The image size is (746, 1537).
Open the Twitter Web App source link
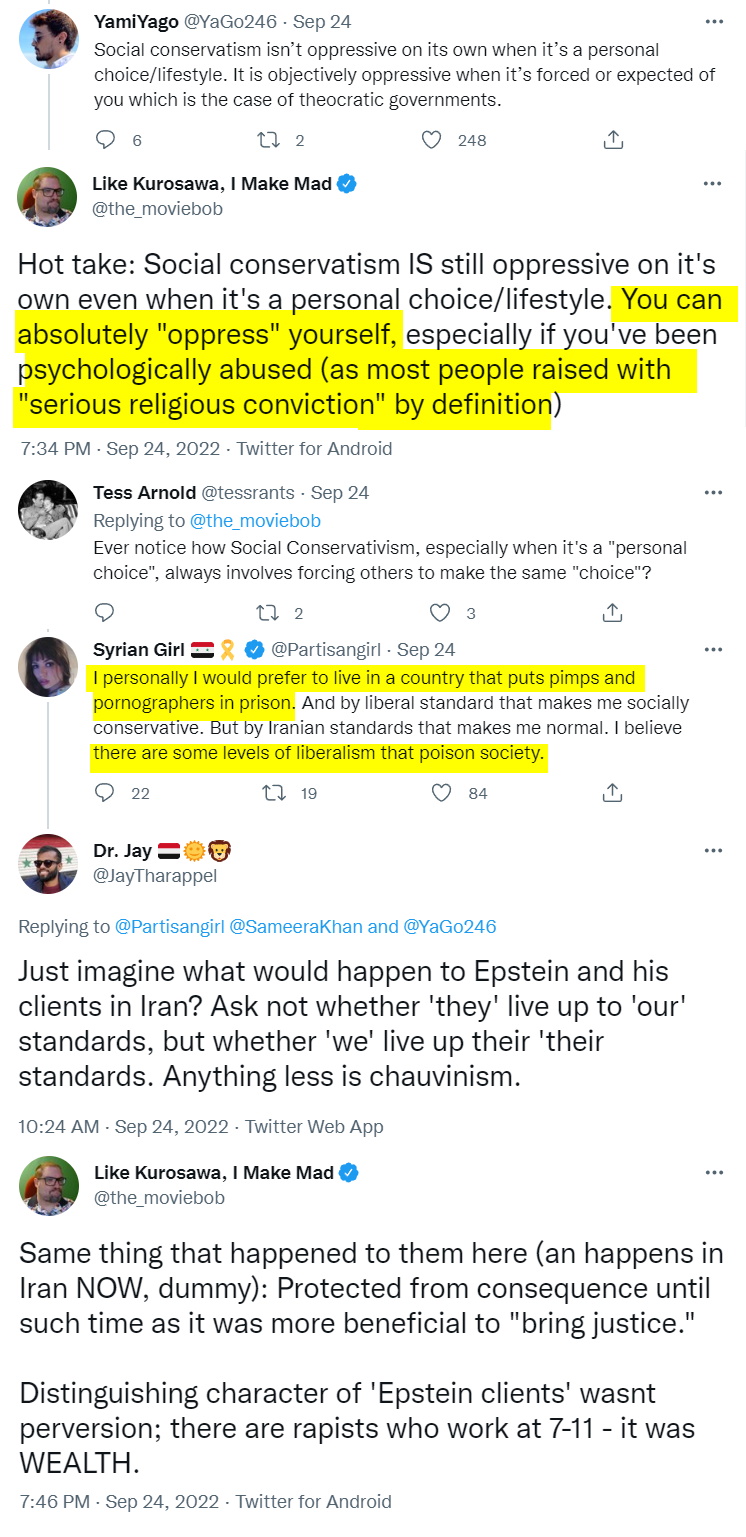click(x=314, y=1126)
